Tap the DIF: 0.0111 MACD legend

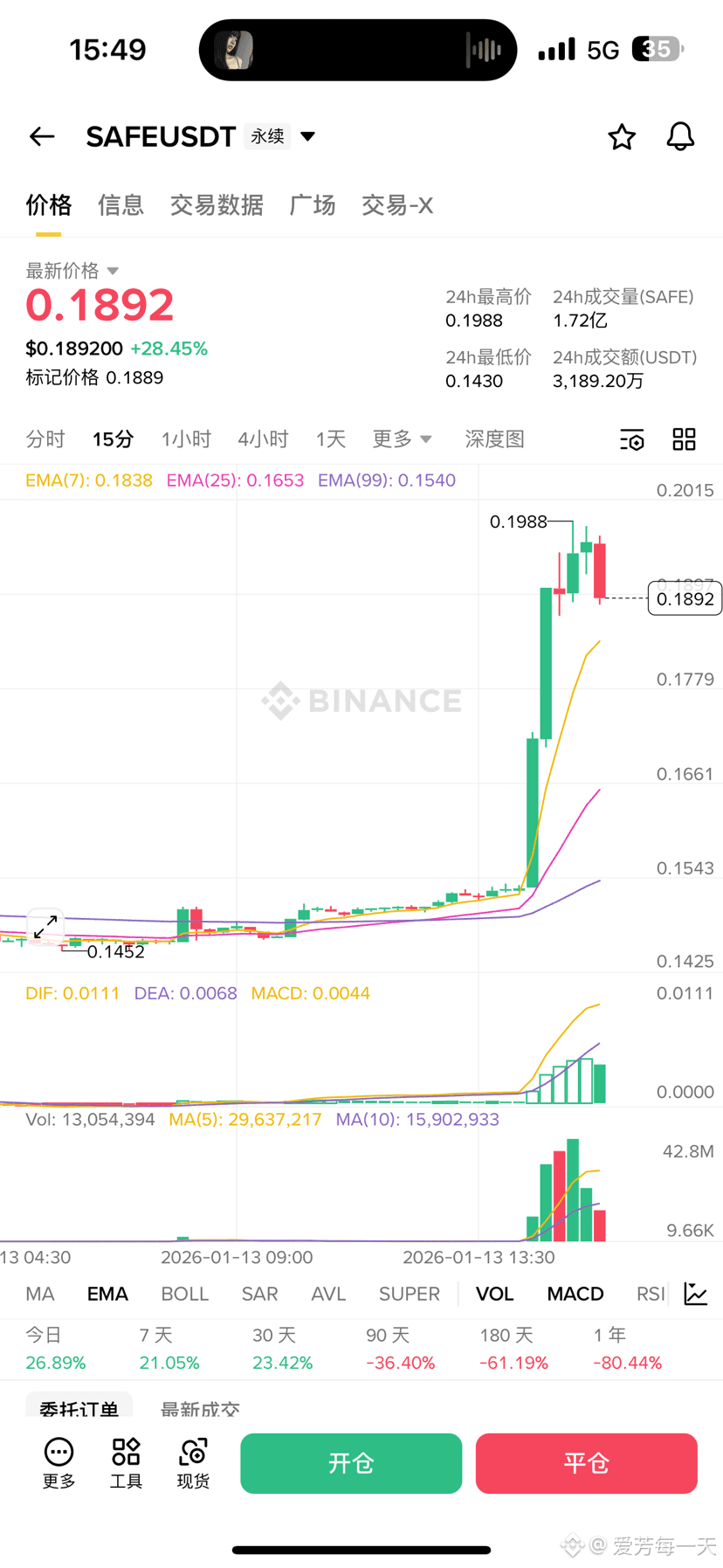pyautogui.click(x=72, y=993)
